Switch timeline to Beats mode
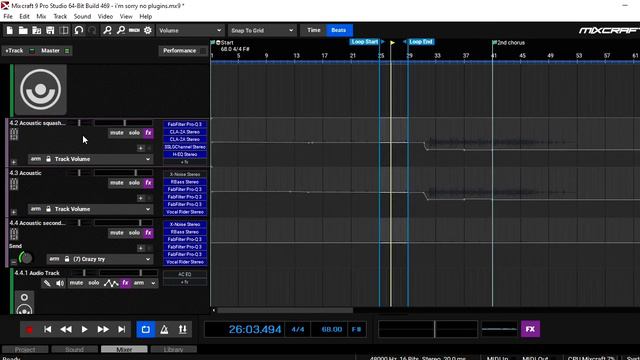 [339, 30]
